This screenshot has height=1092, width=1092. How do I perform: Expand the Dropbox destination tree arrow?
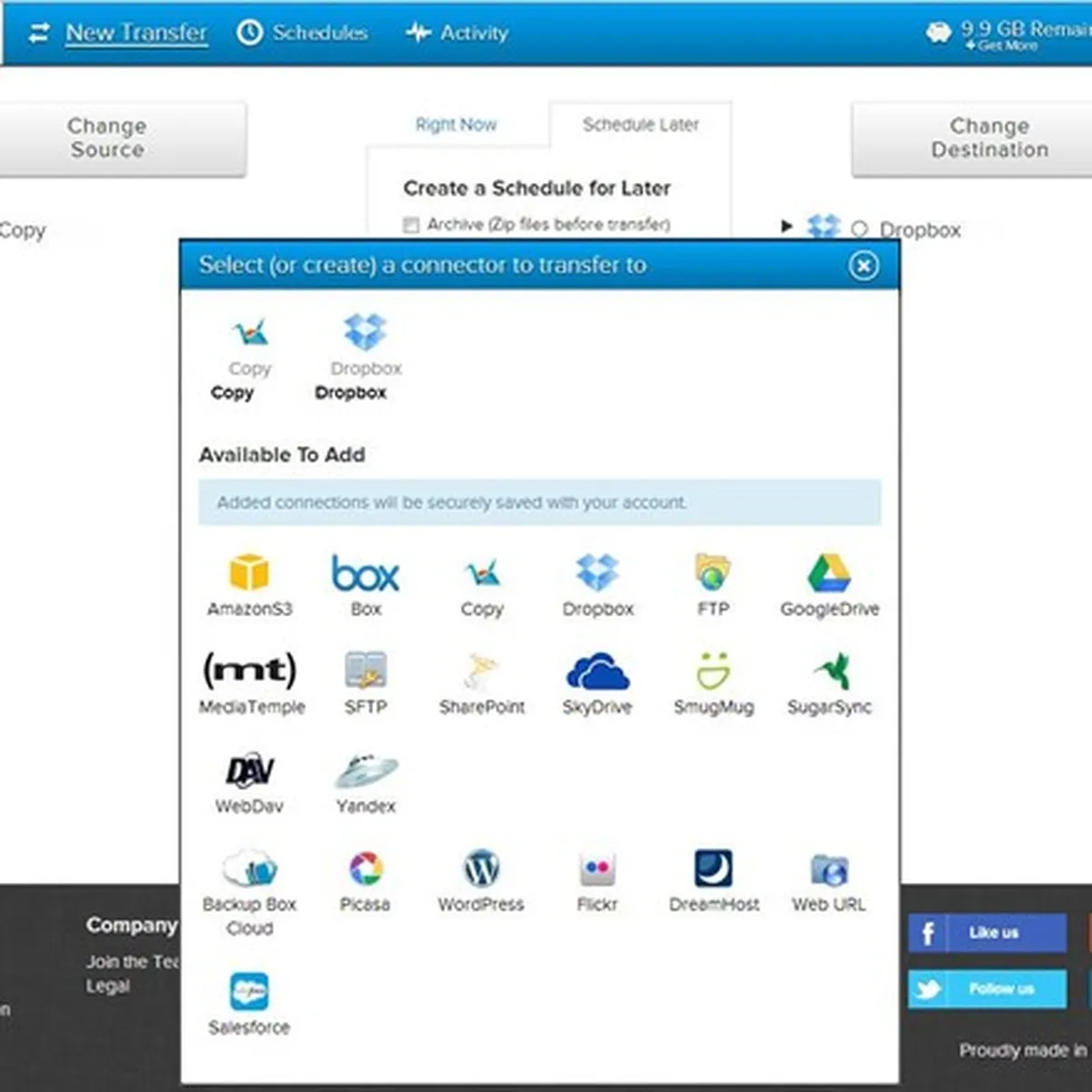point(787,226)
